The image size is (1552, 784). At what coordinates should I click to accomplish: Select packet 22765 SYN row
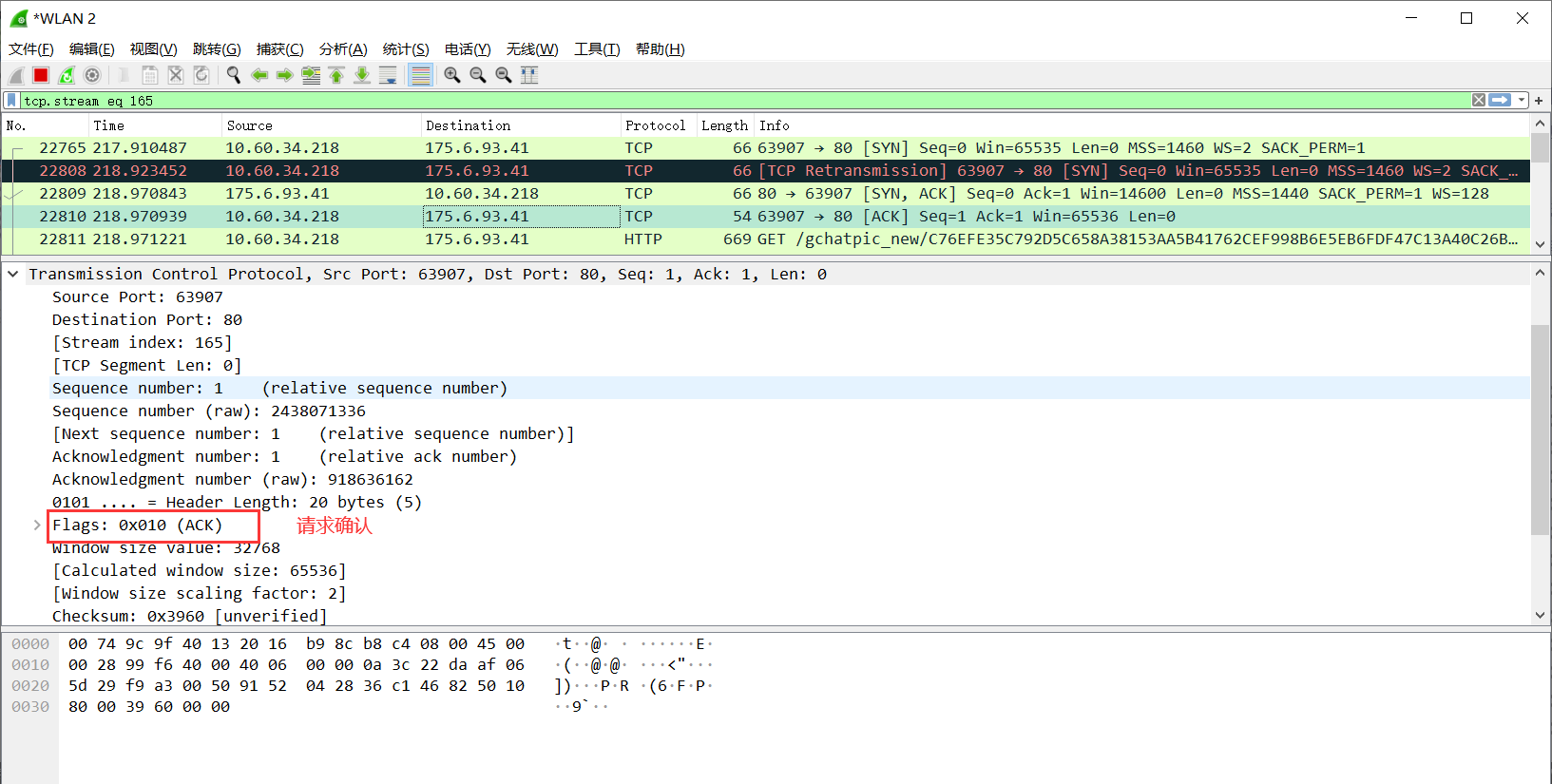pyautogui.click(x=766, y=148)
